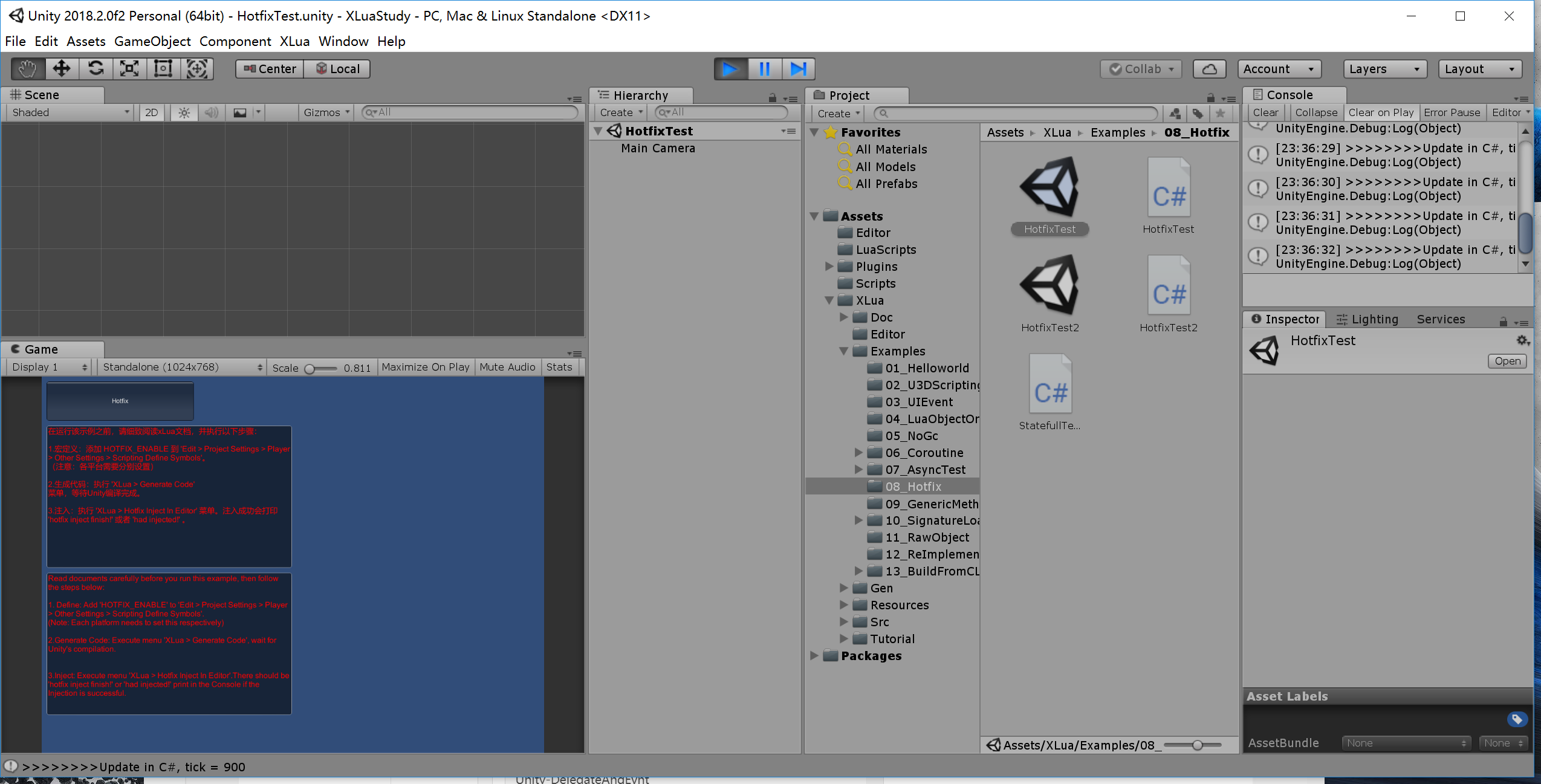
Task: Open Unity cloud services
Action: coord(1208,68)
